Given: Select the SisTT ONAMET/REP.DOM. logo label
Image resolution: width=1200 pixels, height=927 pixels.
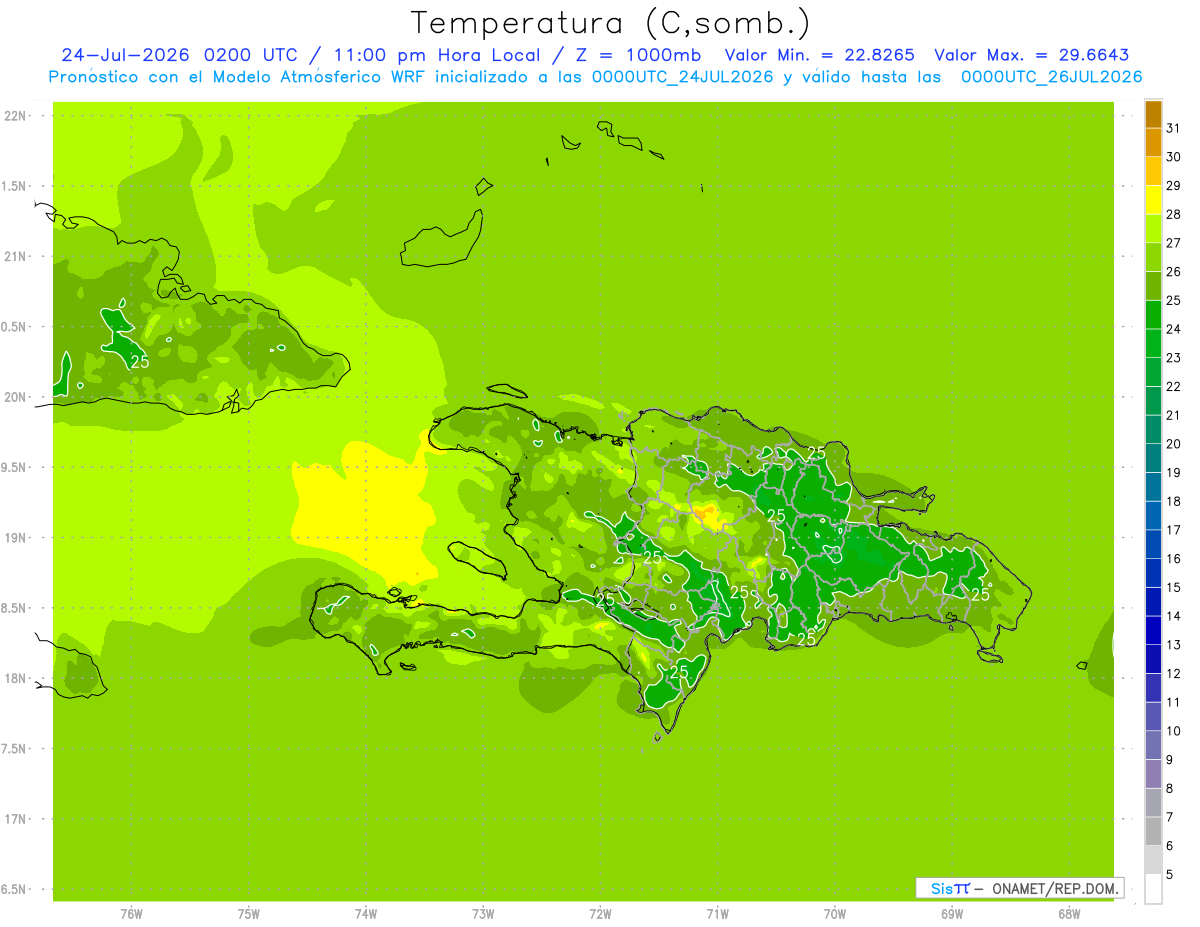Looking at the screenshot, I should (x=1019, y=888).
